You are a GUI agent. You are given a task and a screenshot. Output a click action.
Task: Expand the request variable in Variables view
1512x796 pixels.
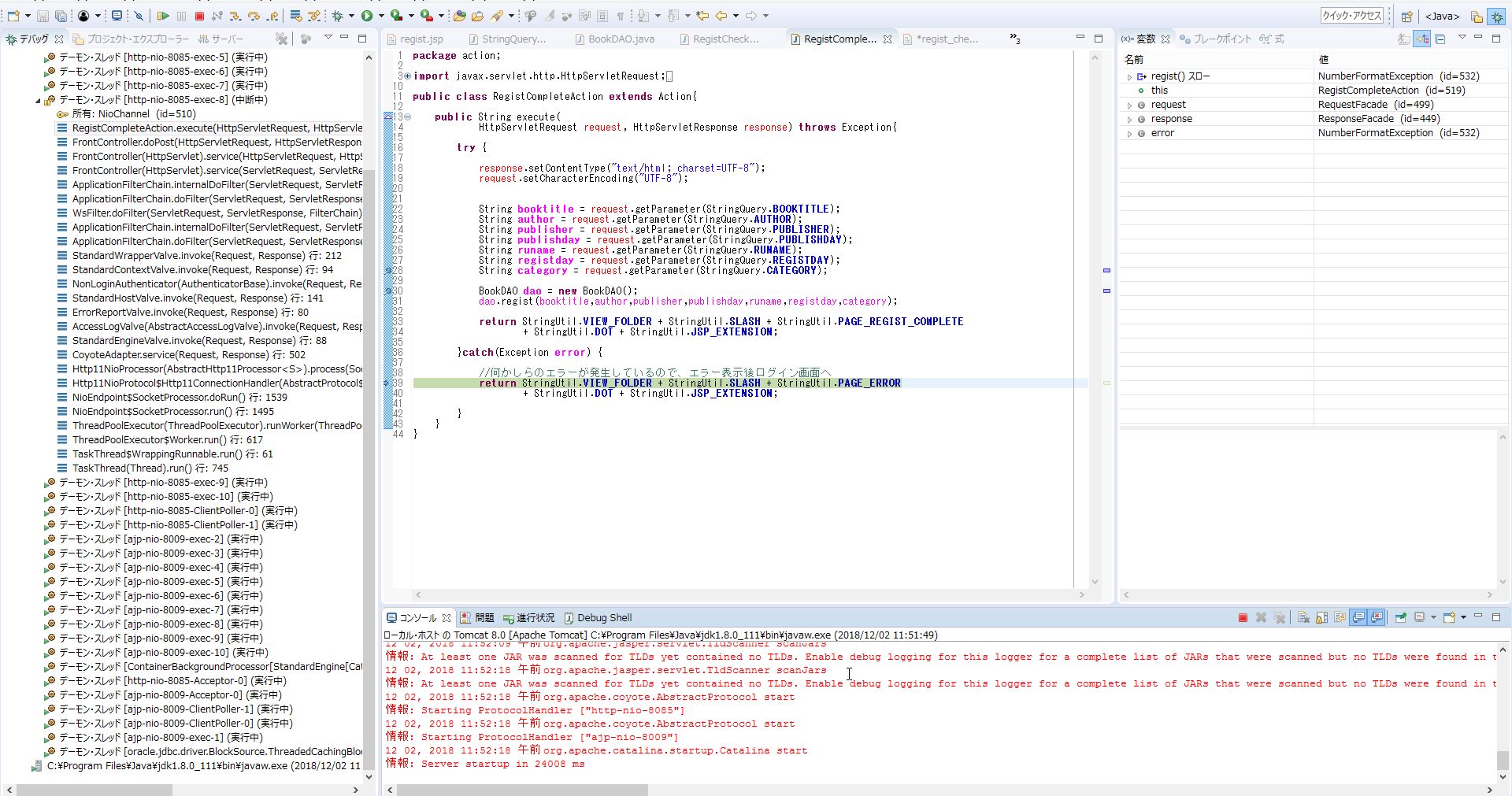click(x=1130, y=104)
